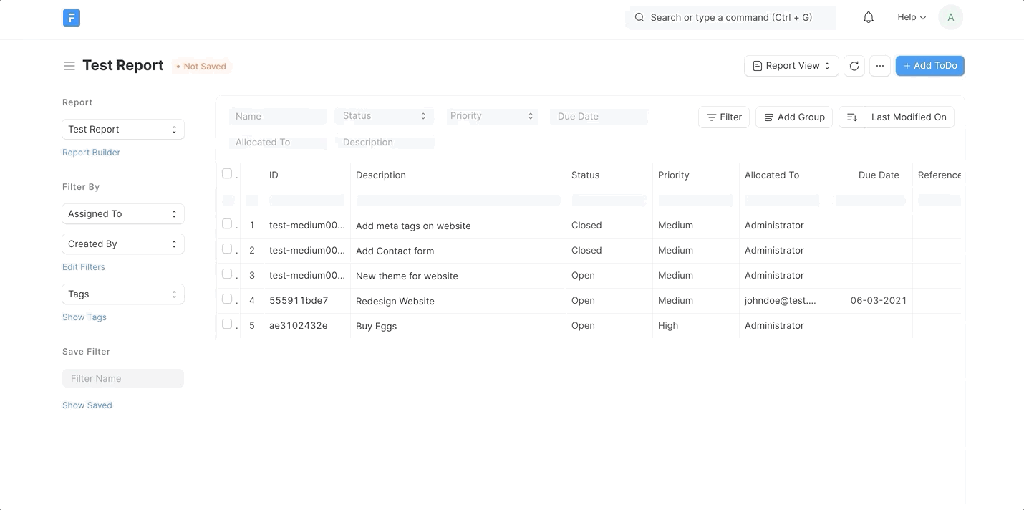The width and height of the screenshot is (1024, 510).
Task: Tick the select-all header checkbox
Action: point(227,174)
